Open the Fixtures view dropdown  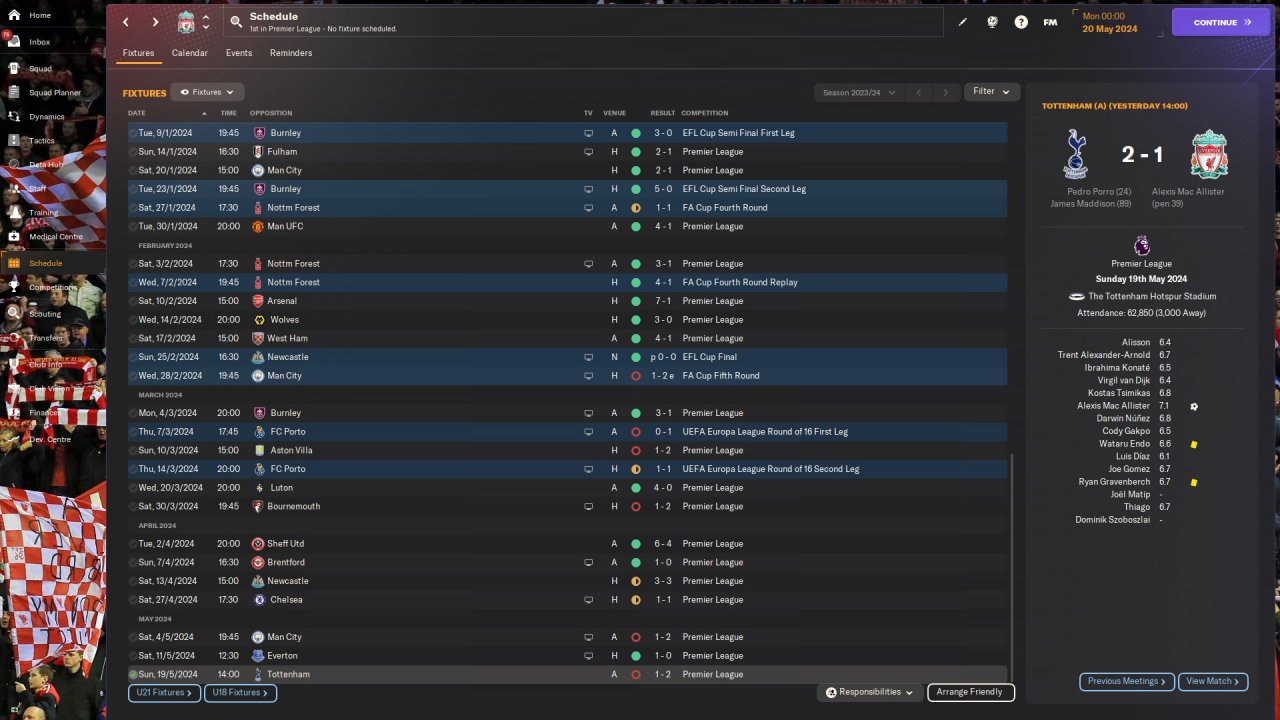point(207,92)
